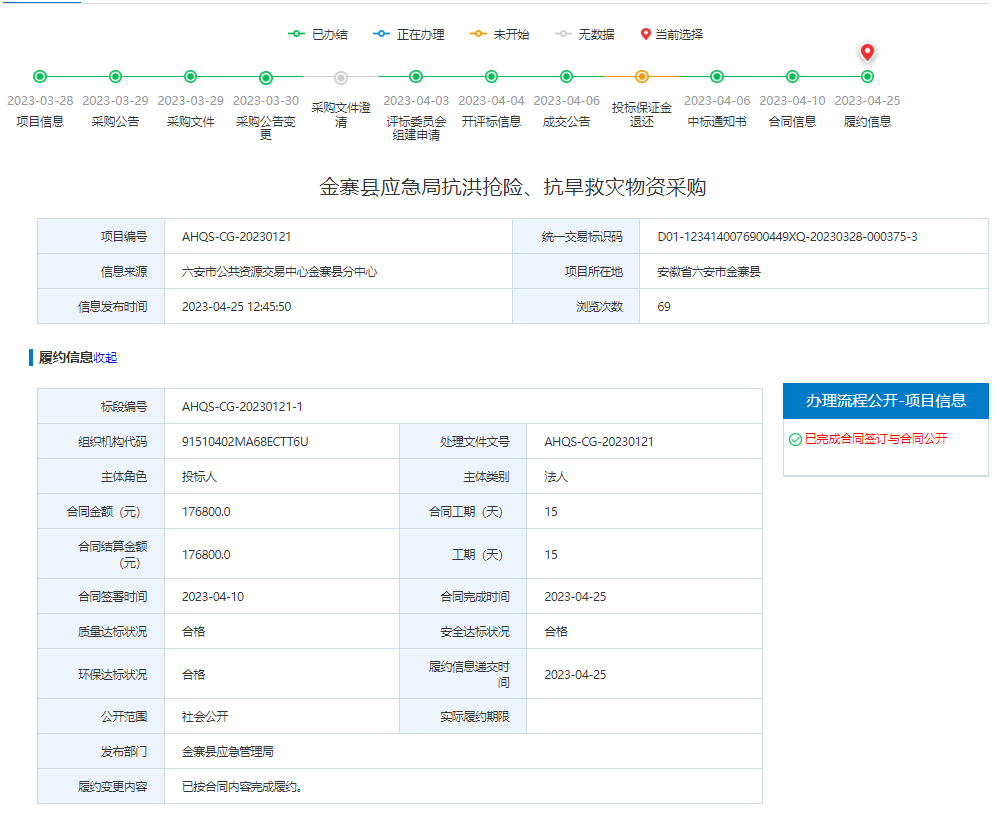This screenshot has height=836, width=1000.
Task: Select the 开评标信息 timeline node
Action: coord(491,77)
